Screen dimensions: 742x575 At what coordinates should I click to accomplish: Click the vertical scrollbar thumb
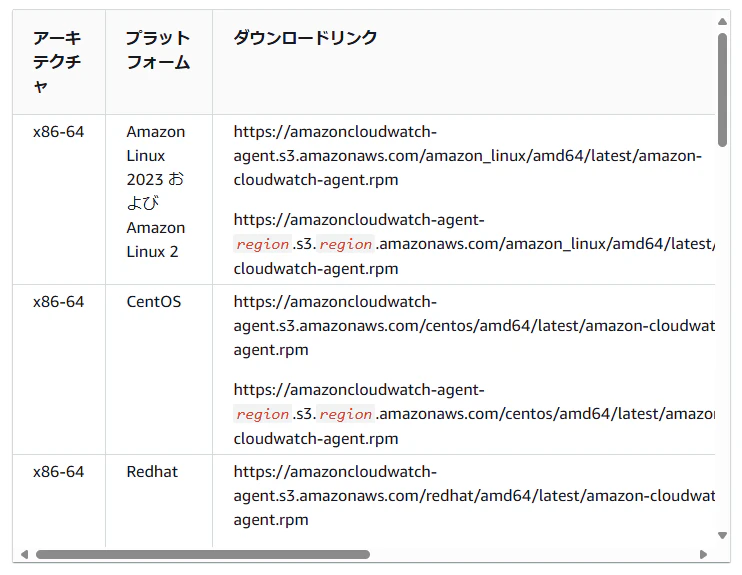722,90
